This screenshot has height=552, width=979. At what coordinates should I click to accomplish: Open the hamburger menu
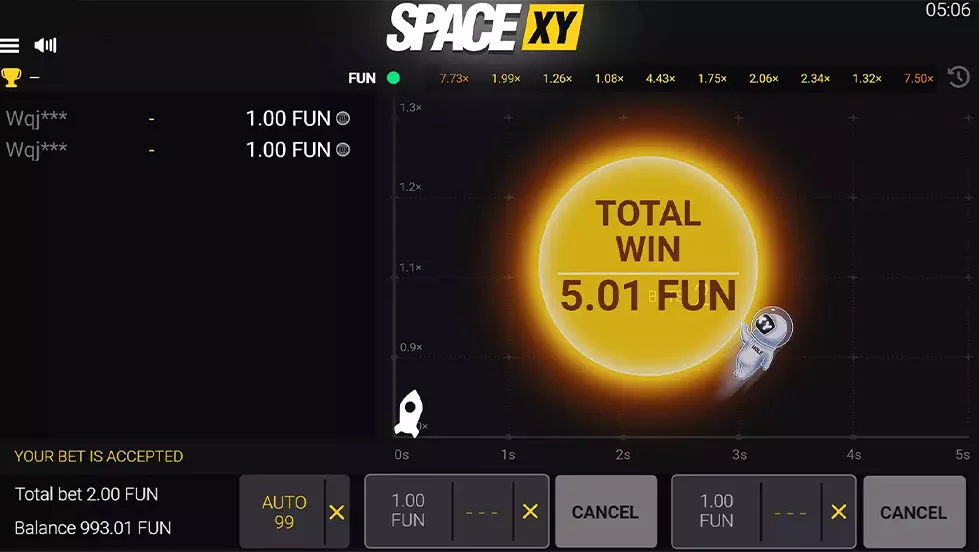tap(10, 46)
